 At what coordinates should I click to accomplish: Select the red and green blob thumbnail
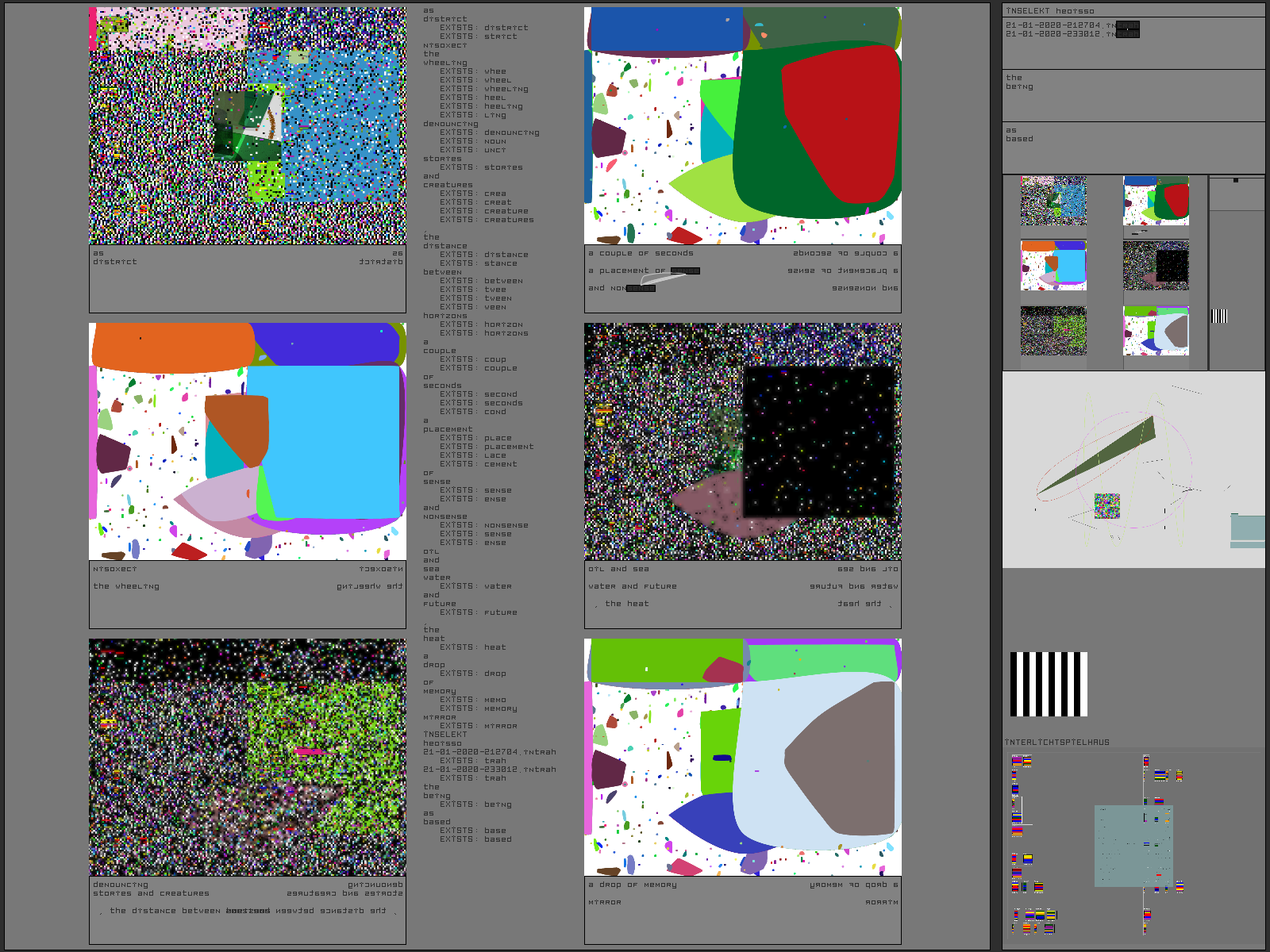click(x=1156, y=201)
